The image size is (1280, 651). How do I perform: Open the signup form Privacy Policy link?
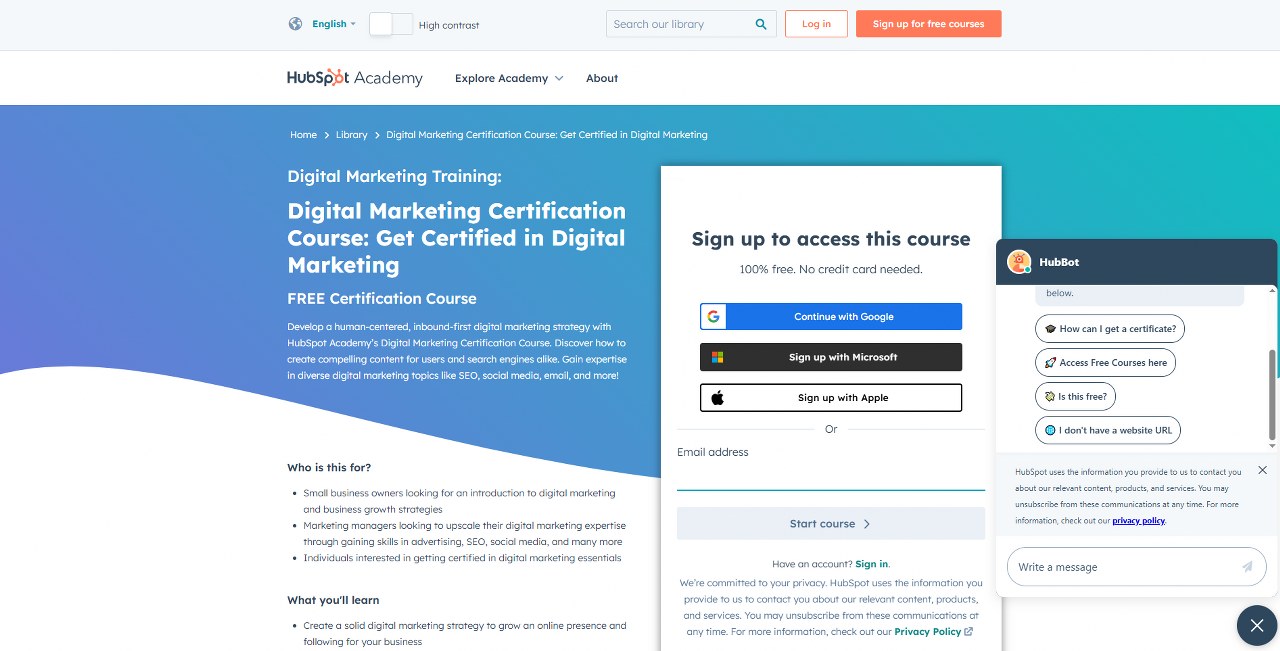[x=927, y=632]
